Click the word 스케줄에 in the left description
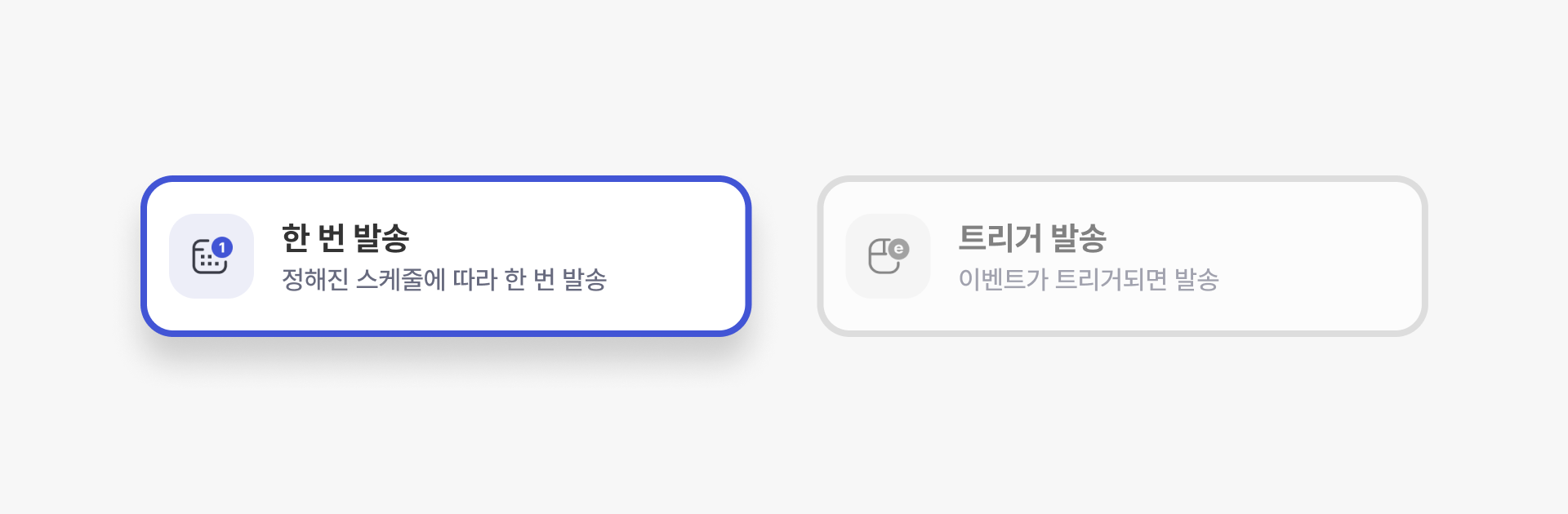Viewport: 1568px width, 514px height. coord(400,280)
